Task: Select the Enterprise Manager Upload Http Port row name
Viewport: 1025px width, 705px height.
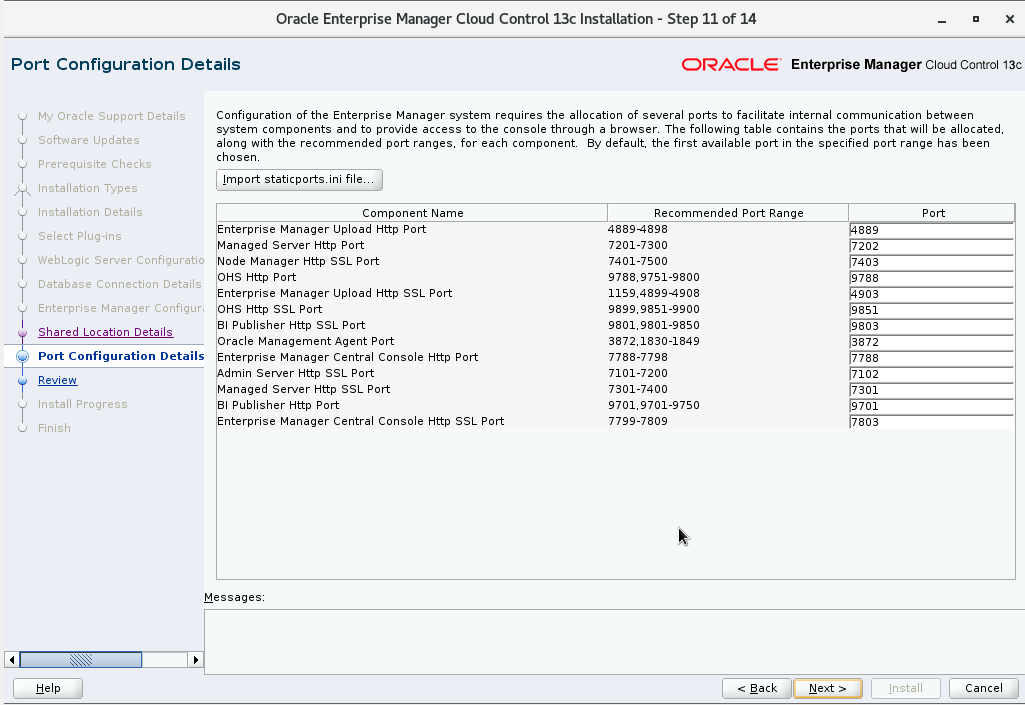Action: pyautogui.click(x=322, y=230)
